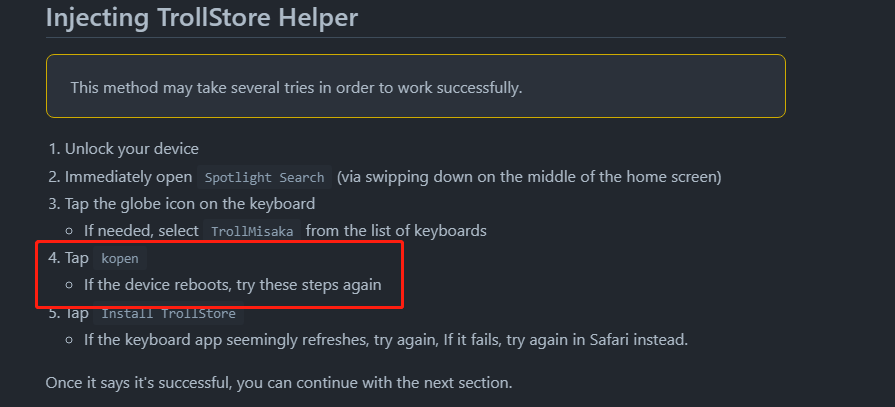The height and width of the screenshot is (407, 895).
Task: Click the keyboard app seemingly refreshes bullet
Action: [x=386, y=340]
